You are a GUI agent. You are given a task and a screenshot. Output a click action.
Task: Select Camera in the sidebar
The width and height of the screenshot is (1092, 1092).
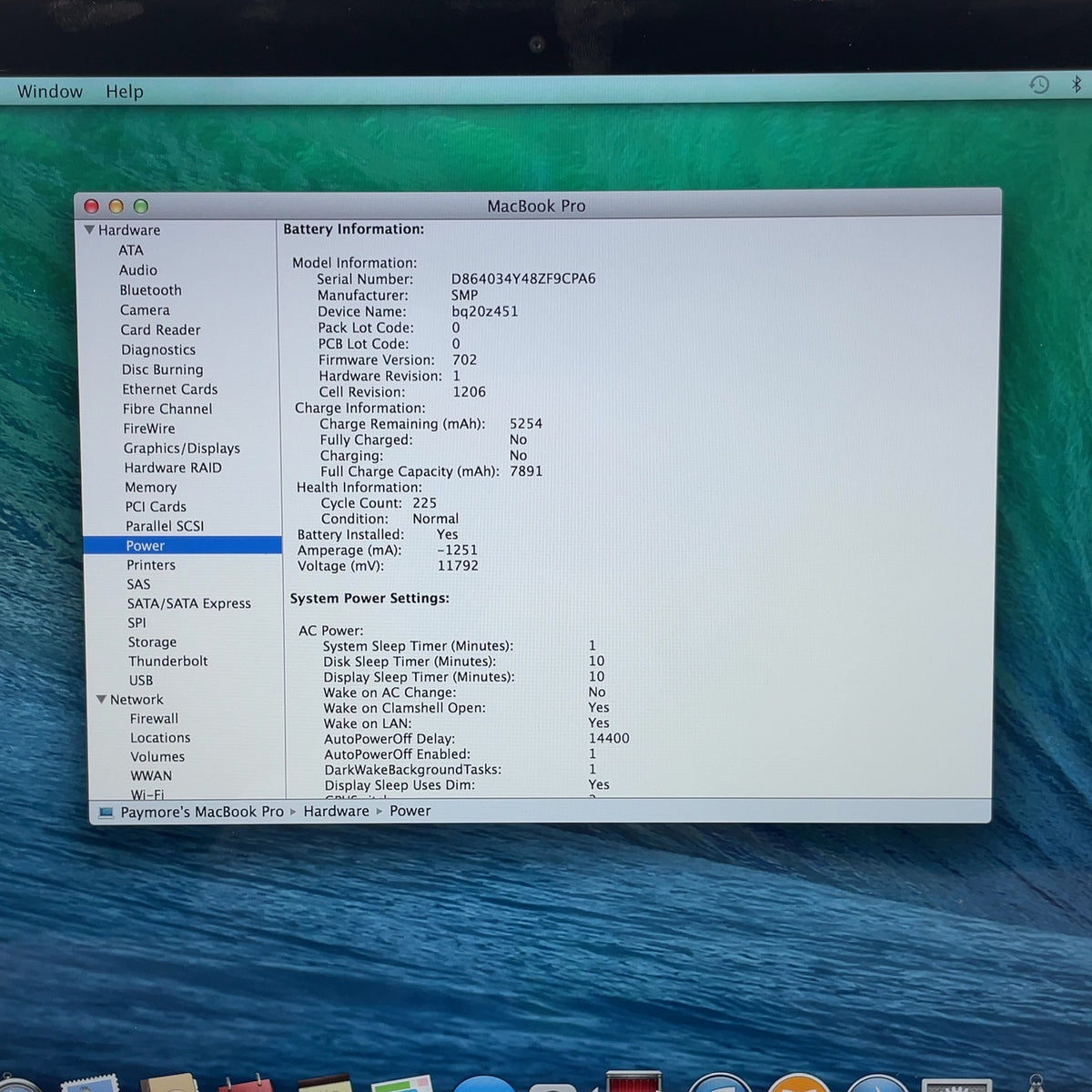pyautogui.click(x=145, y=310)
